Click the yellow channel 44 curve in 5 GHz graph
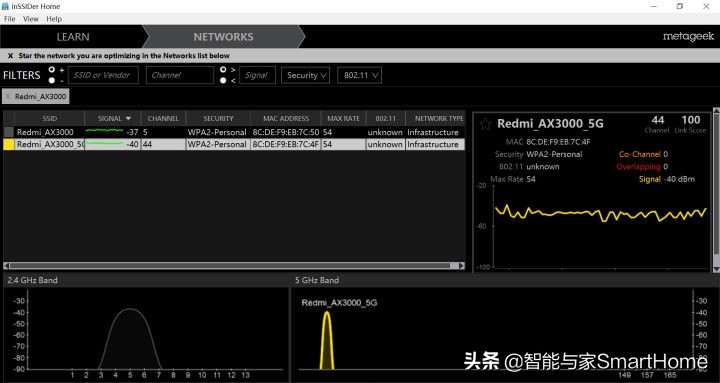720x383 pixels. (326, 340)
